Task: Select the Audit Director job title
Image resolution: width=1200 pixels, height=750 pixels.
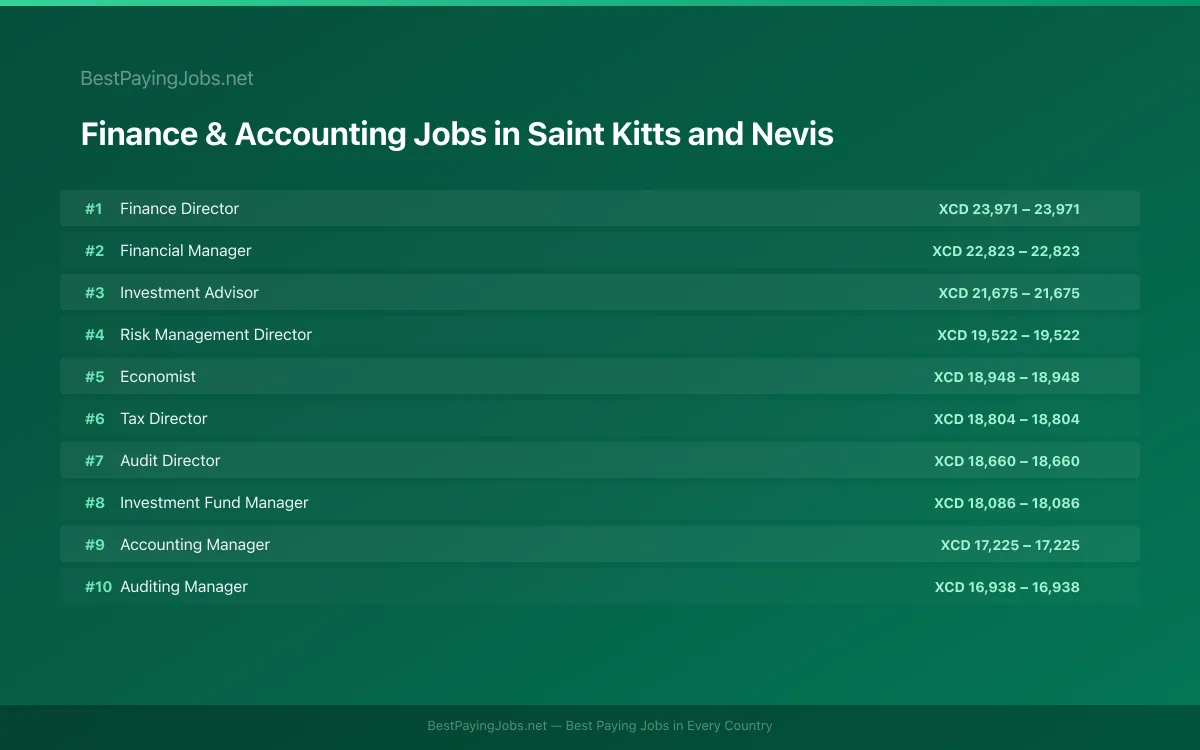Action: pyautogui.click(x=170, y=461)
